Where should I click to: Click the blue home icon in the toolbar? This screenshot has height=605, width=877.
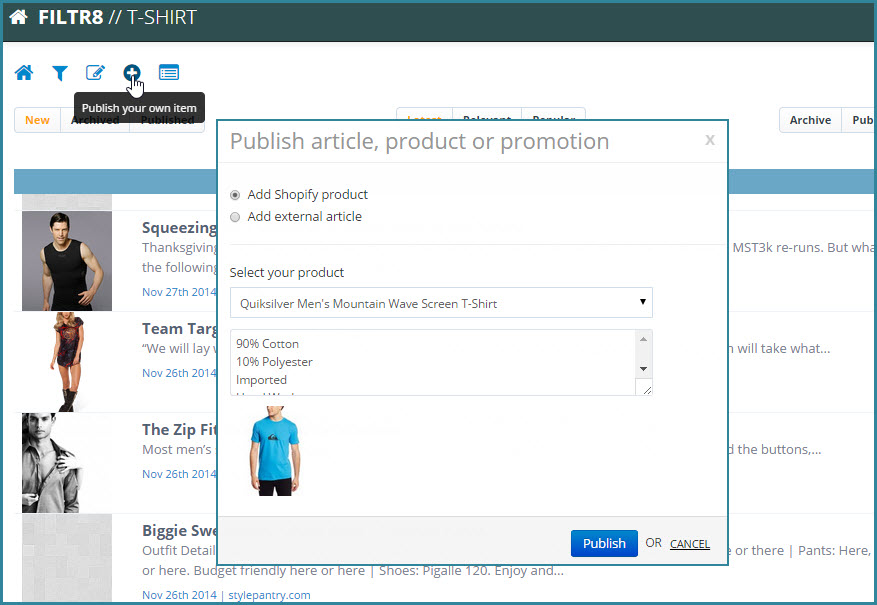(x=24, y=73)
